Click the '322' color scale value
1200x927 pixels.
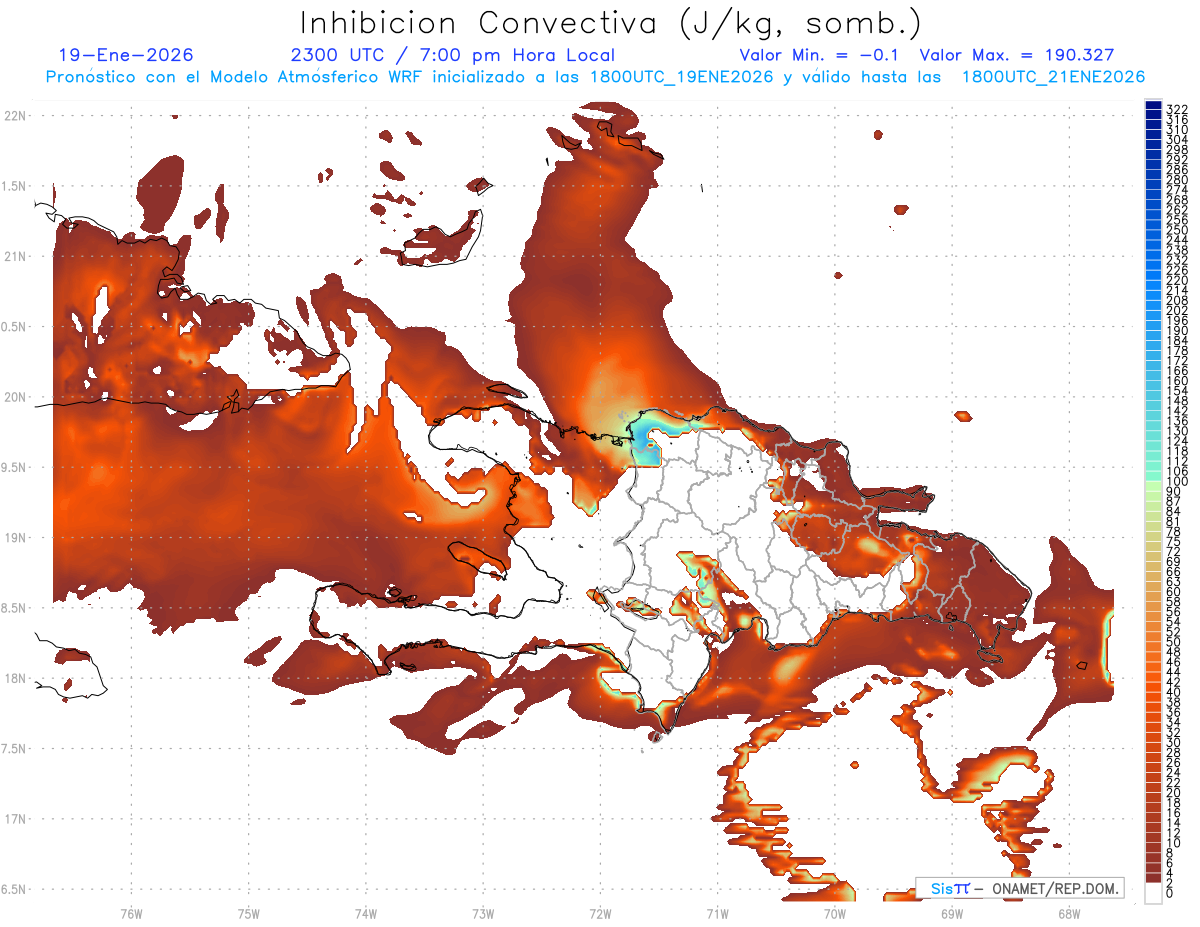[x=1176, y=109]
